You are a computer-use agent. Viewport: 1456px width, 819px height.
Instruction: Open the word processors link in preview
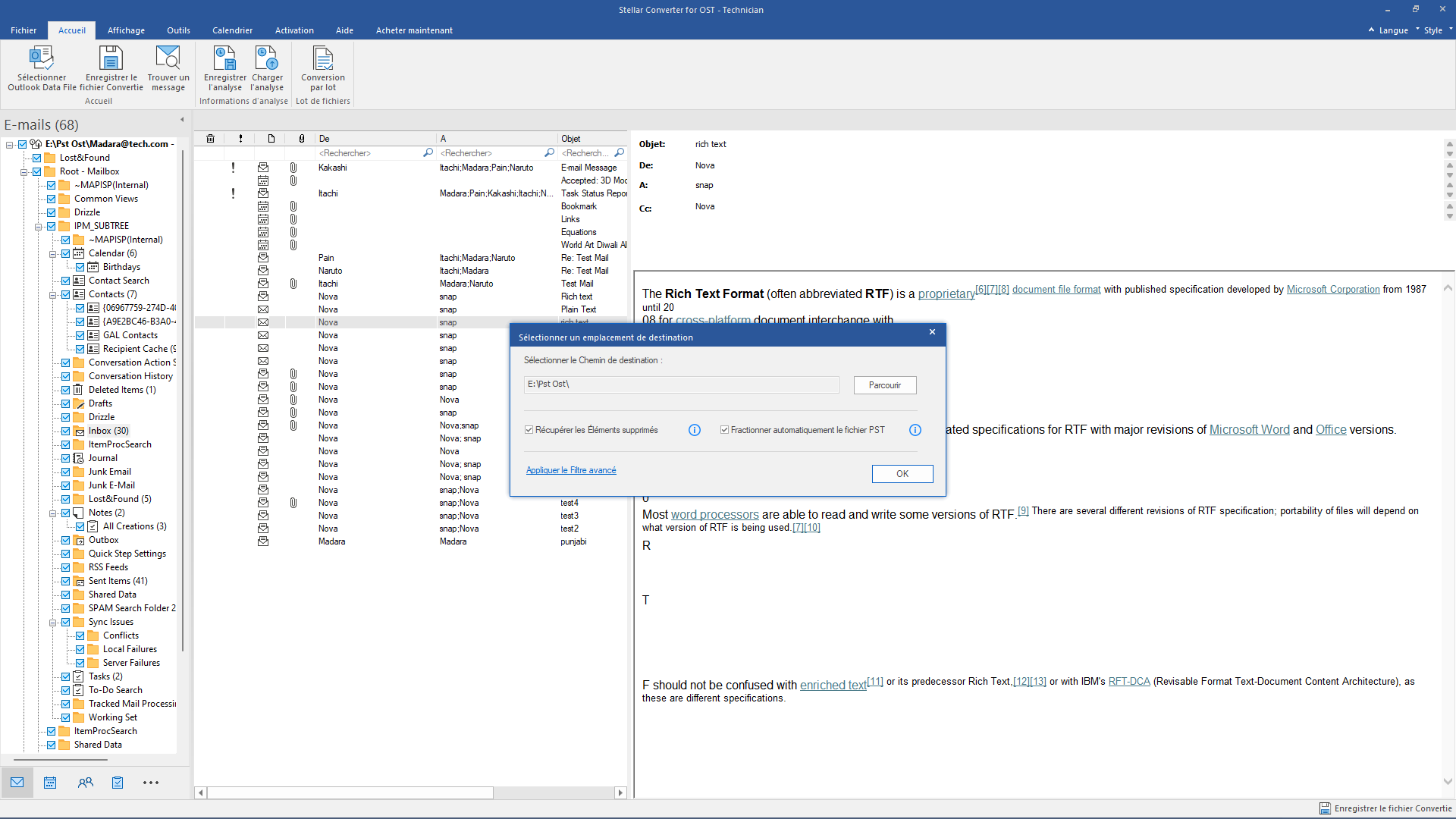click(714, 514)
